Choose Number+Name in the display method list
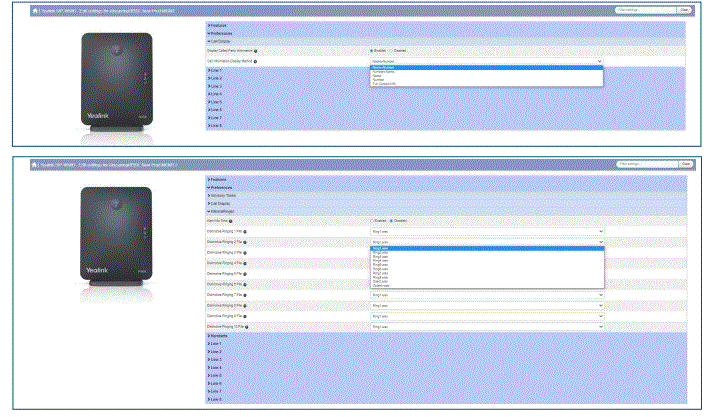This screenshot has height=417, width=712. click(x=487, y=72)
